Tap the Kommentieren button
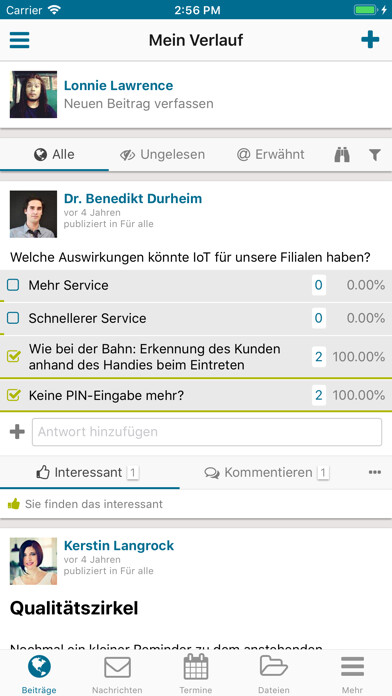 tap(266, 472)
